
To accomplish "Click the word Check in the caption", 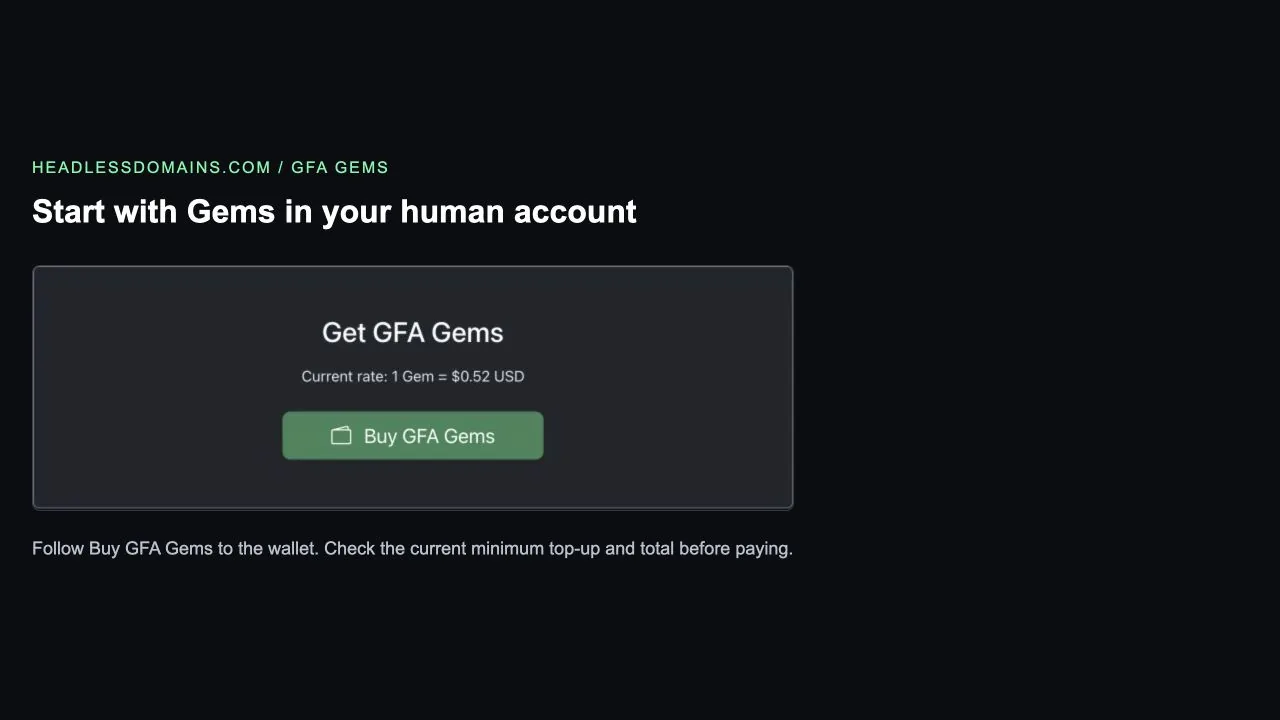I will click(349, 548).
